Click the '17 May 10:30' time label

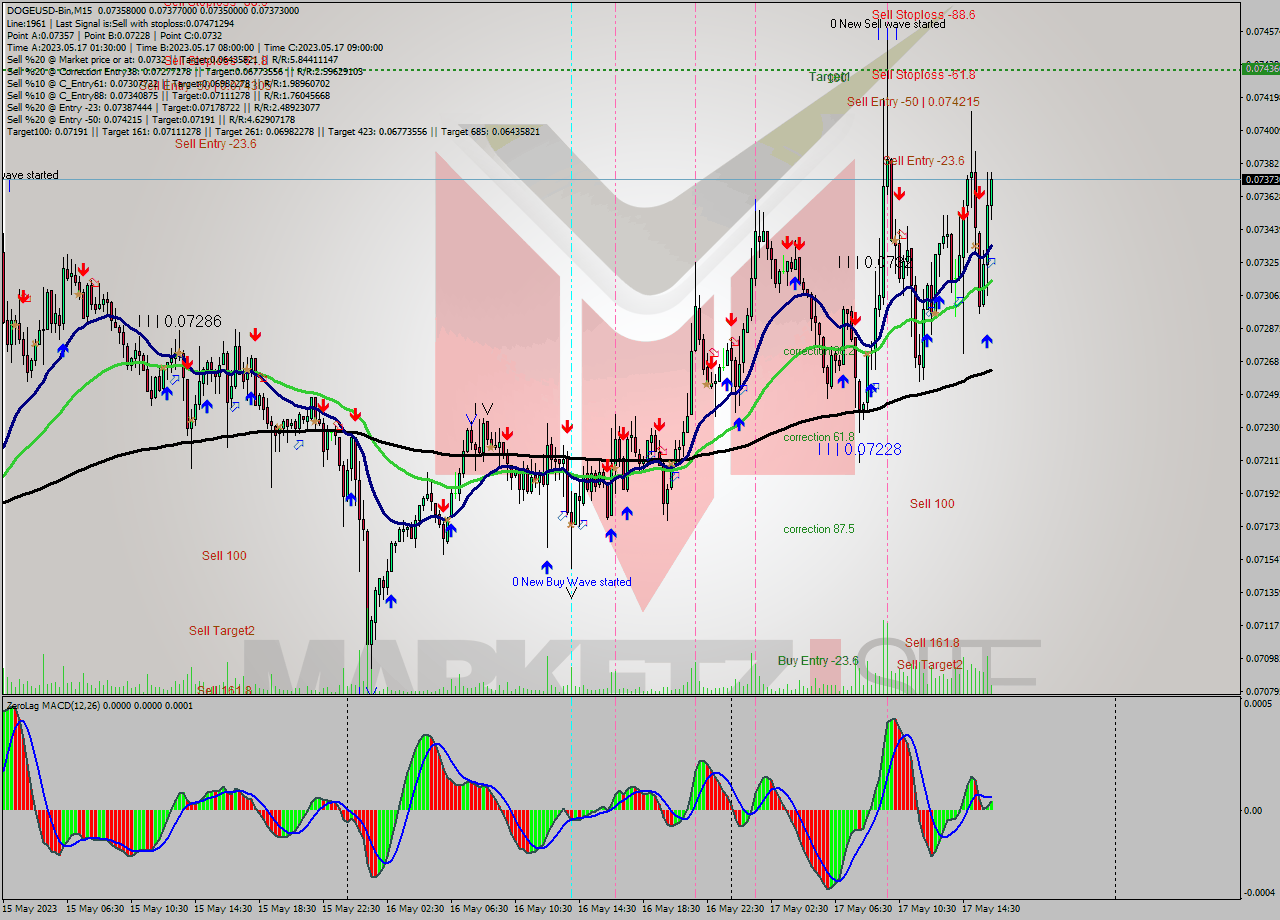click(x=927, y=909)
